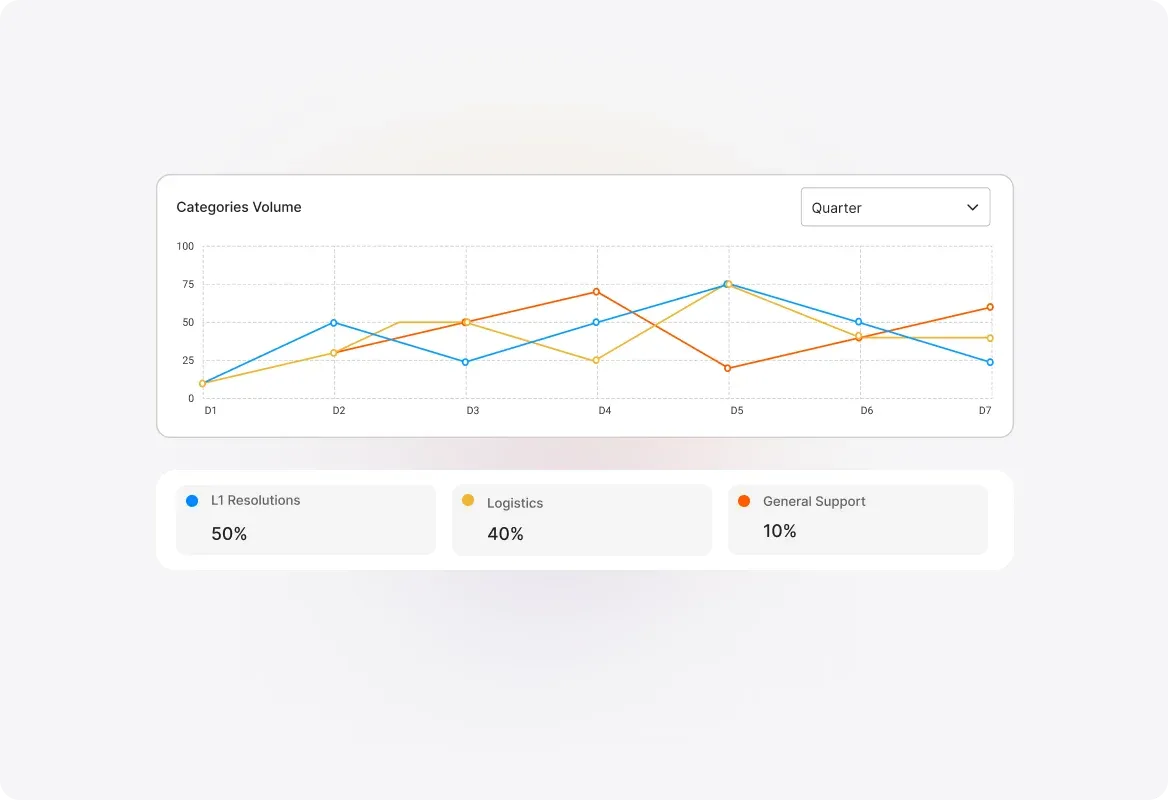Select the L1 Resolutions legend label
The height and width of the screenshot is (800, 1168).
pyautogui.click(x=256, y=501)
